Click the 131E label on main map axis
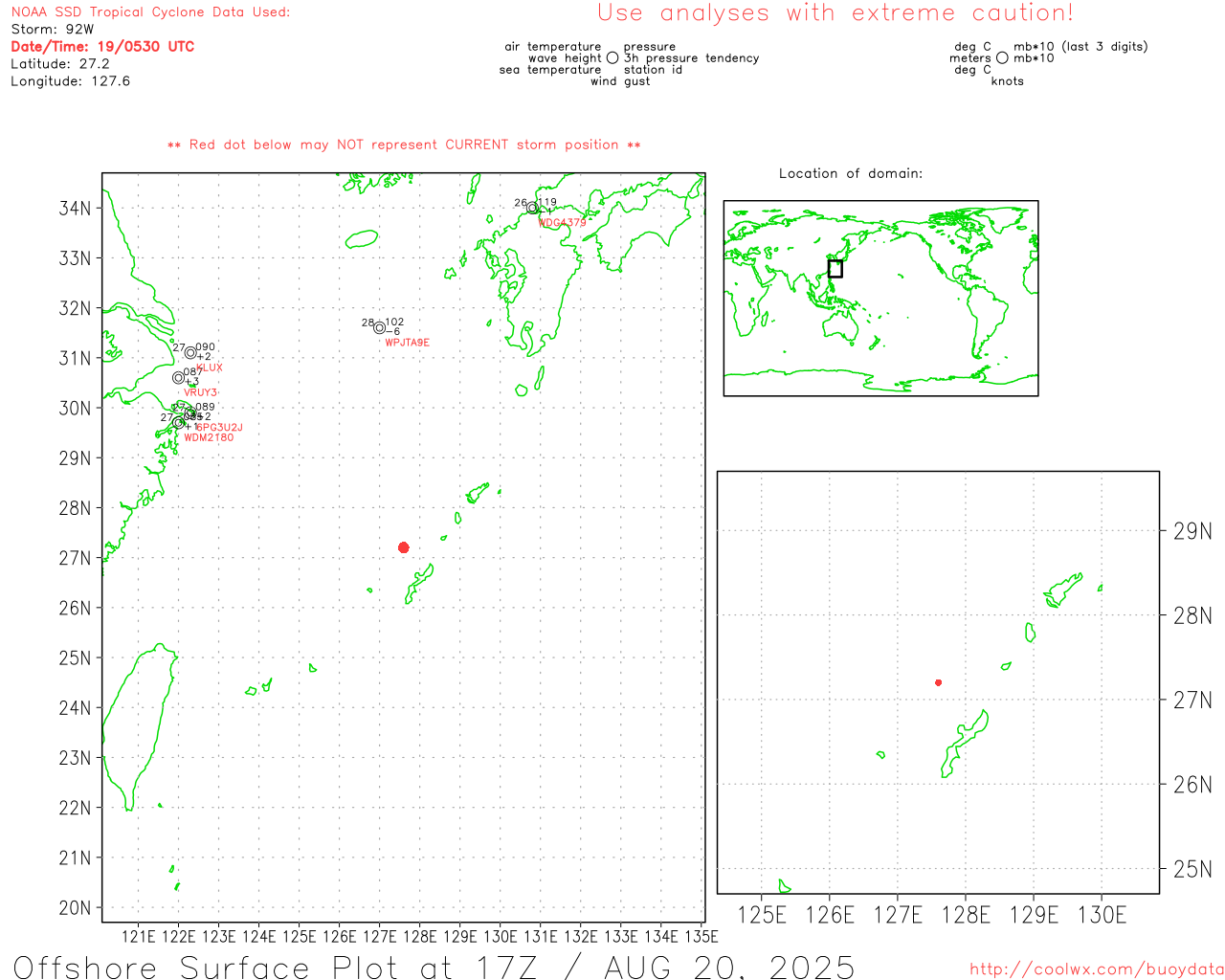The height and width of the screenshot is (980, 1225). (x=540, y=937)
